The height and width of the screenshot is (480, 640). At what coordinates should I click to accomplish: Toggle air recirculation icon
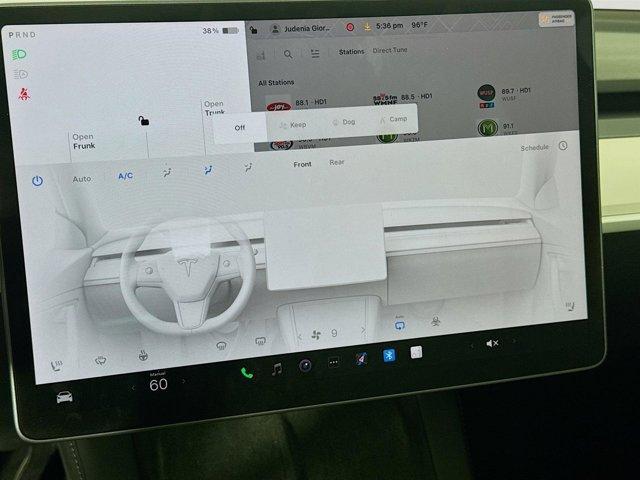coord(400,325)
